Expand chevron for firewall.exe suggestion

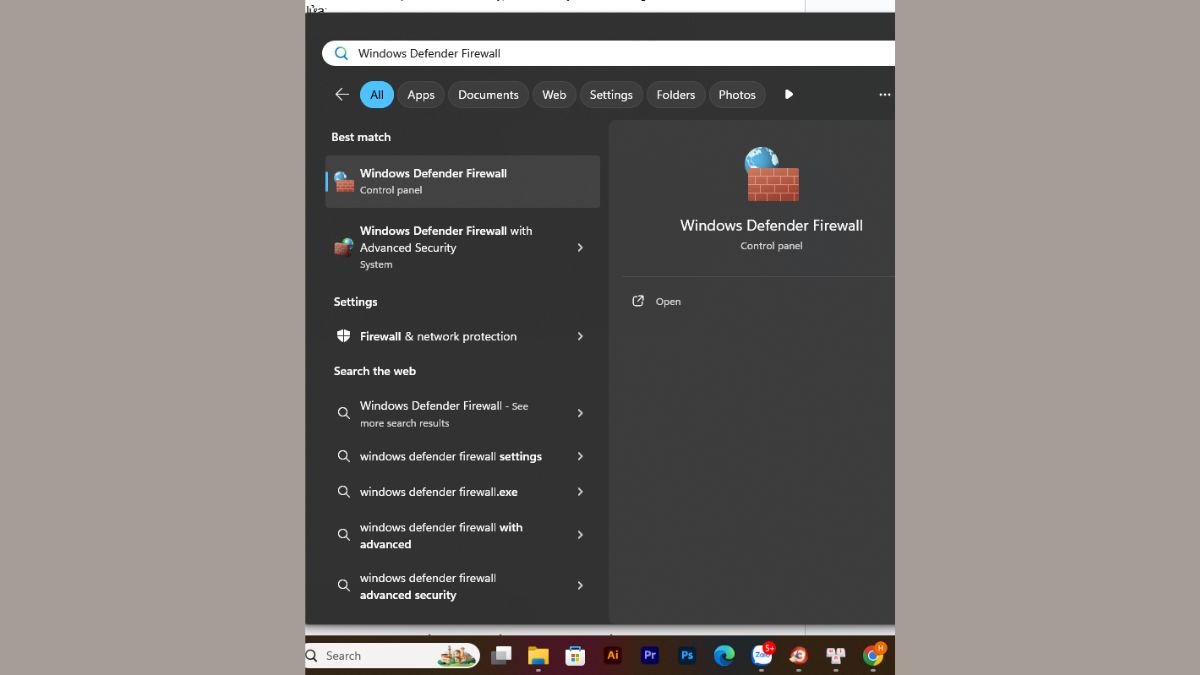click(x=580, y=492)
